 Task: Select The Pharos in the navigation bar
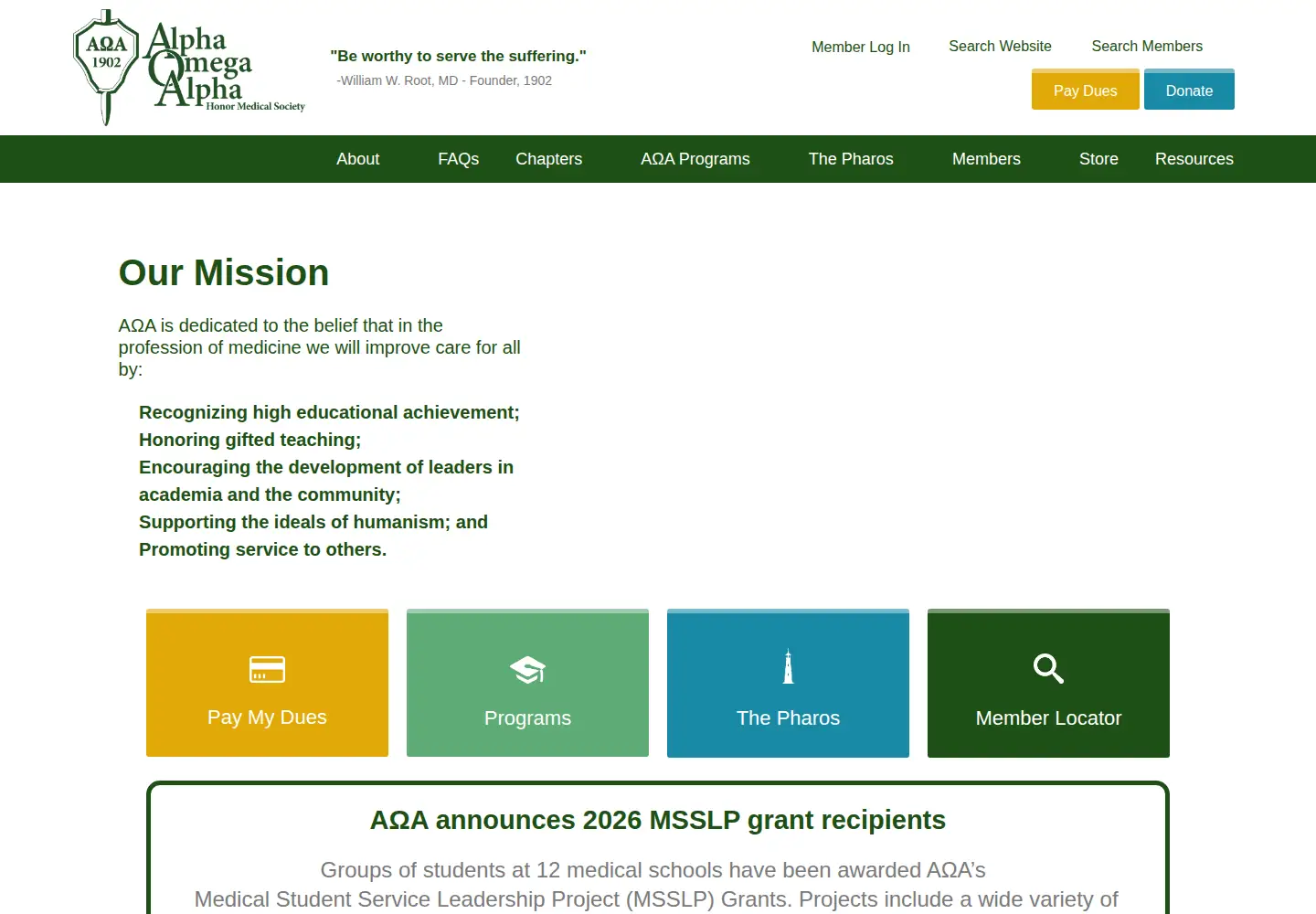click(x=851, y=159)
